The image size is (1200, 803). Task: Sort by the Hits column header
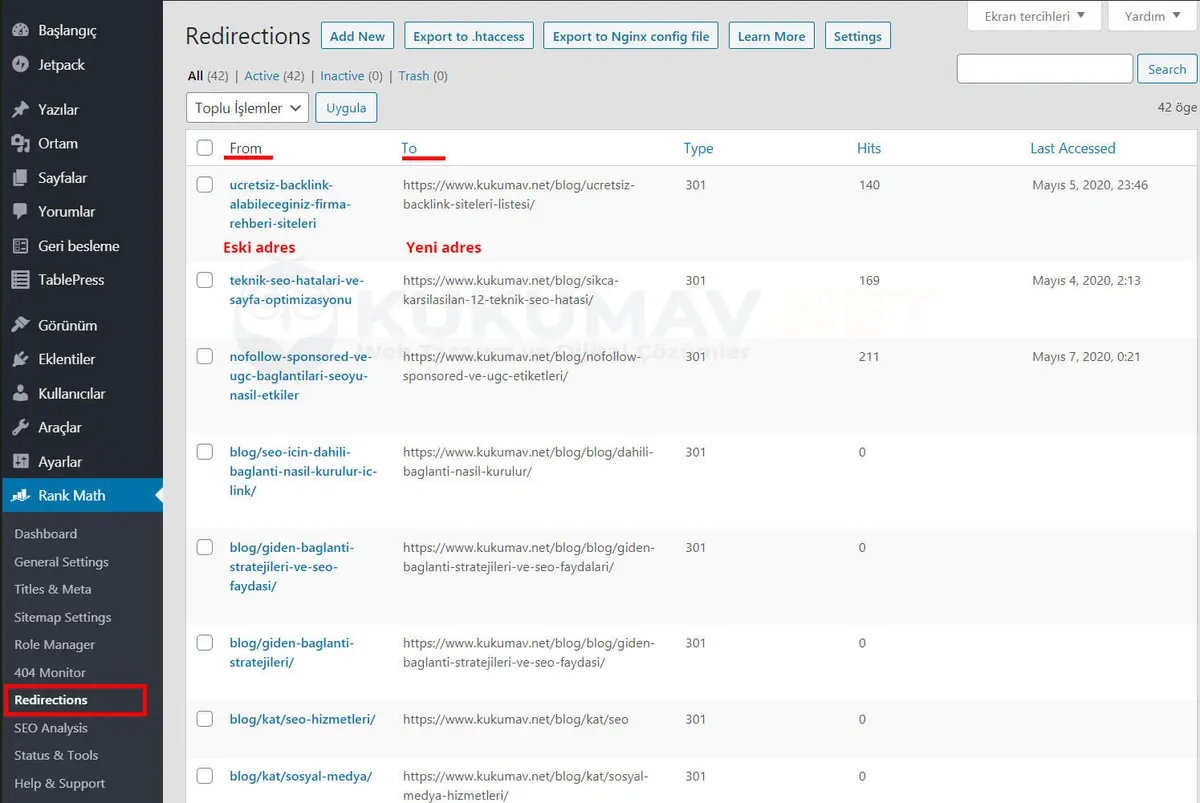point(869,148)
